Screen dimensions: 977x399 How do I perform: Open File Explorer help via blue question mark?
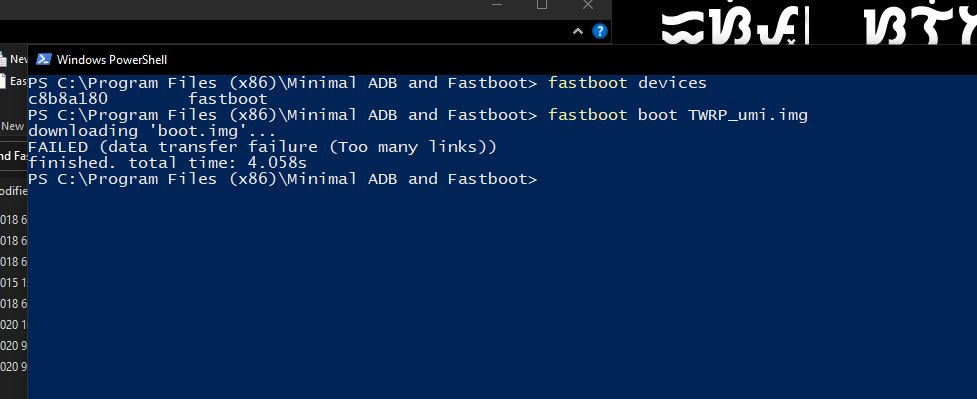tap(599, 31)
